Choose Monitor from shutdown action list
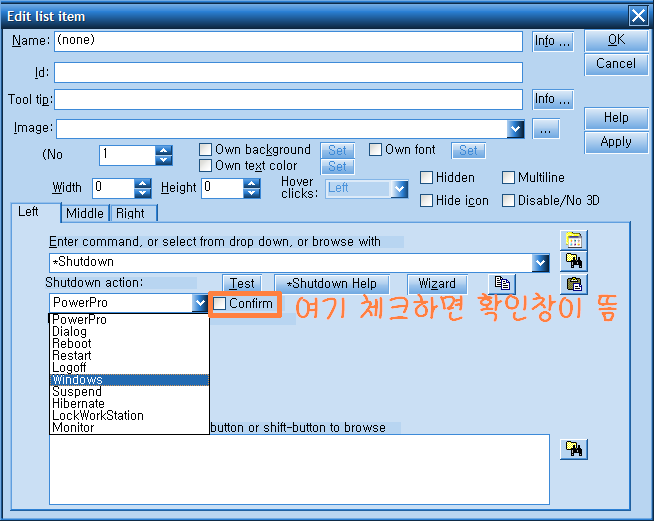The image size is (654, 521). (129, 428)
